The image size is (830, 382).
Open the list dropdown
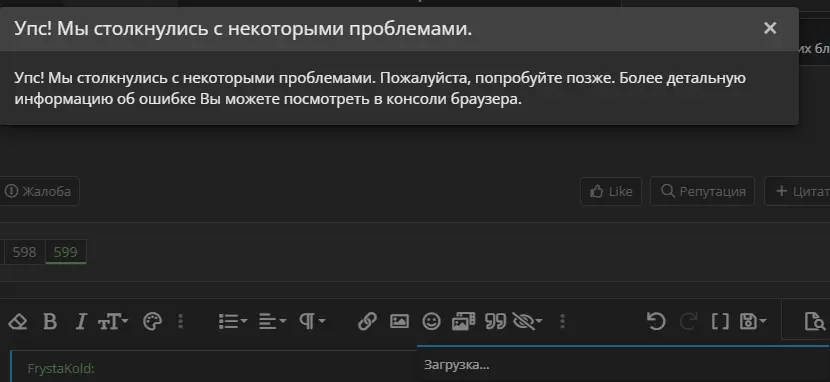pos(233,321)
